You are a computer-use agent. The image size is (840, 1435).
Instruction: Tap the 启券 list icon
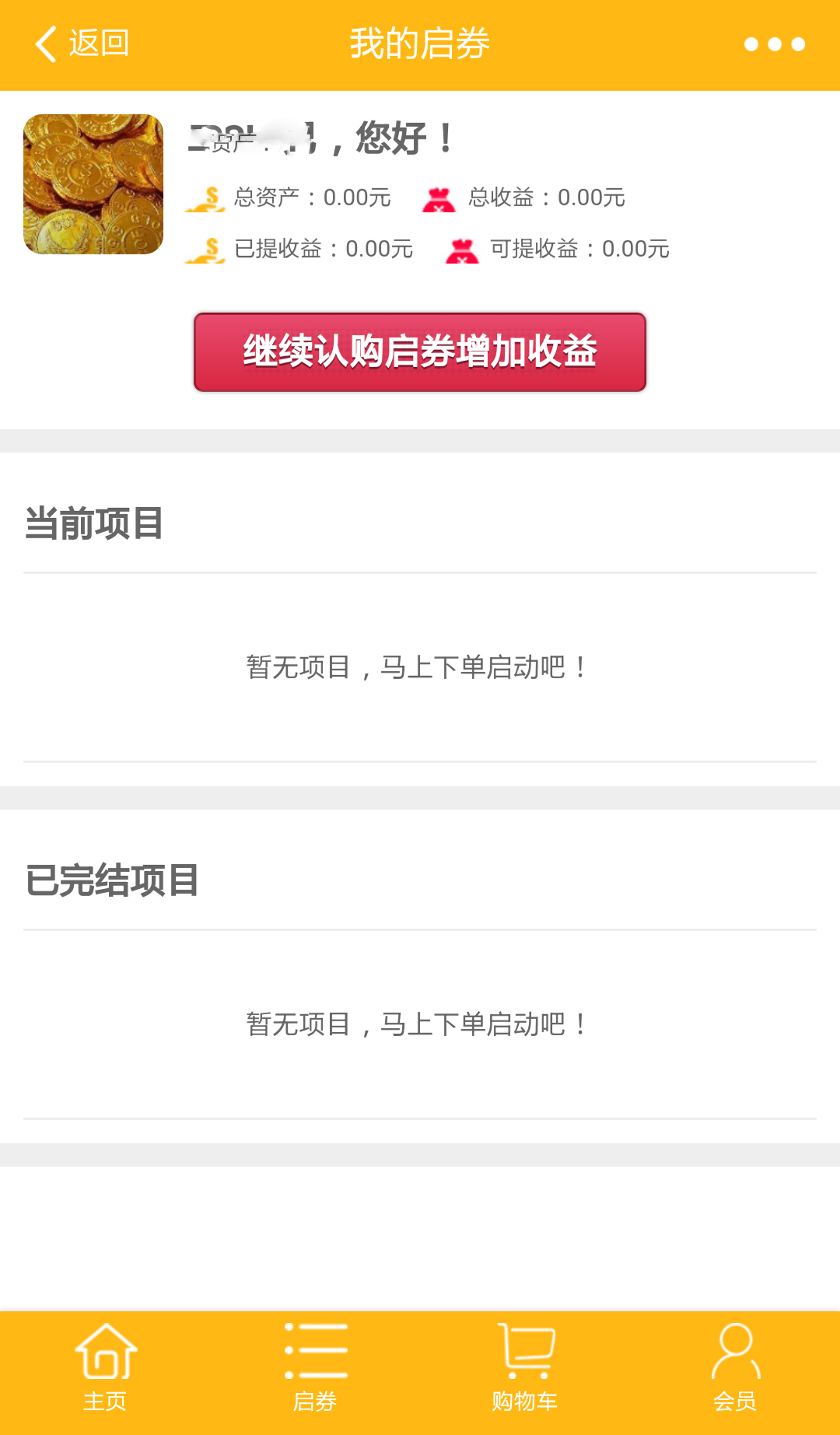click(x=316, y=1351)
